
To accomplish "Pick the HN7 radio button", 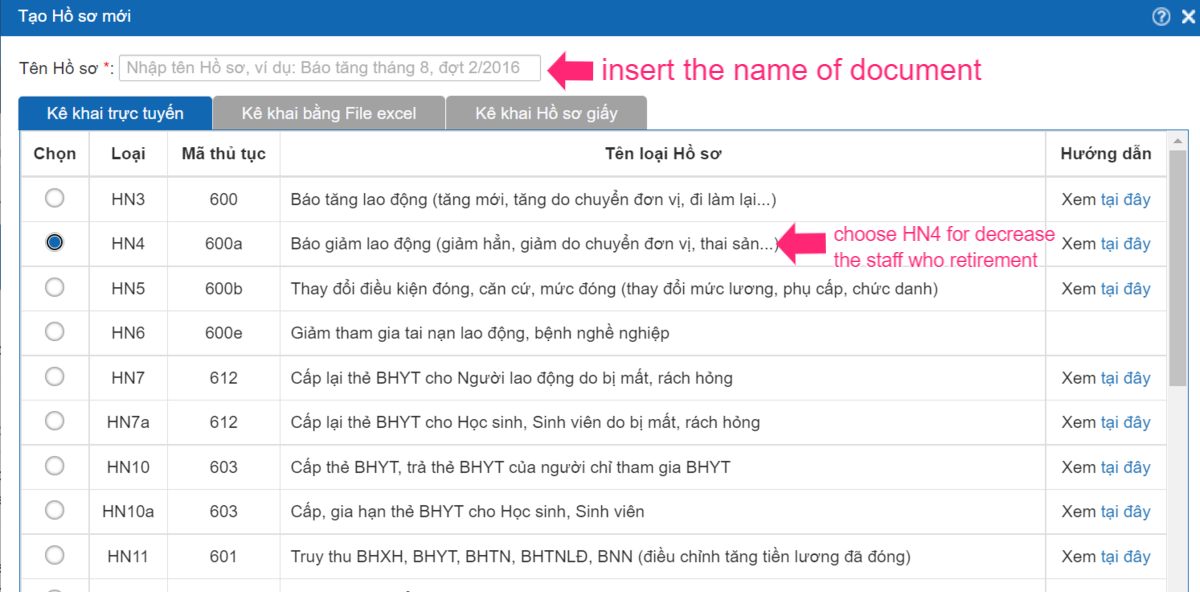I will 55,377.
